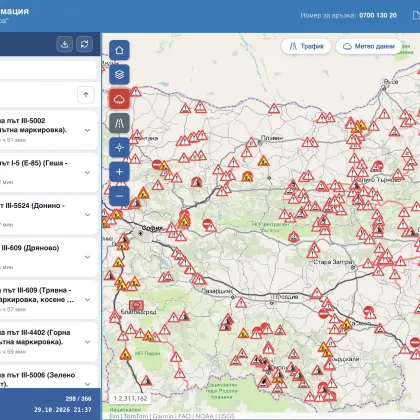The image size is (420, 420).
Task: Toggle the red weather cloud map button
Action: (x=119, y=99)
